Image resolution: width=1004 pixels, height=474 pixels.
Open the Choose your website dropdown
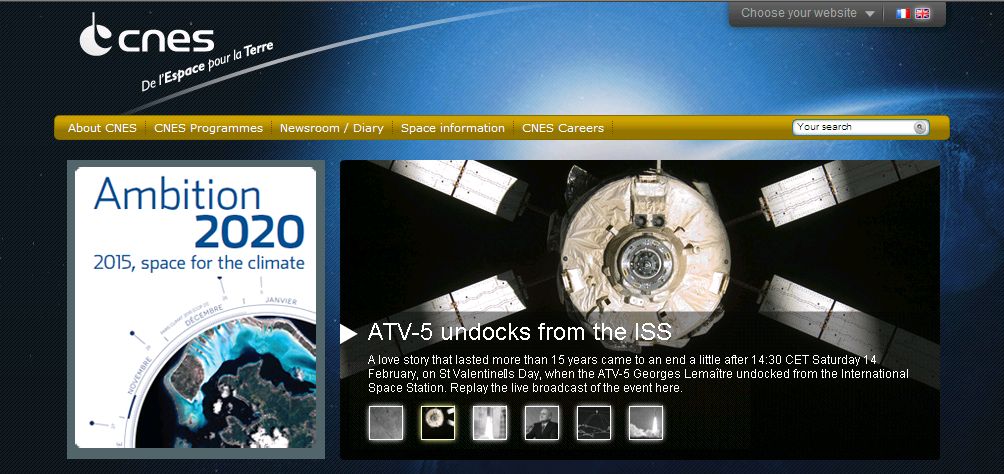807,13
